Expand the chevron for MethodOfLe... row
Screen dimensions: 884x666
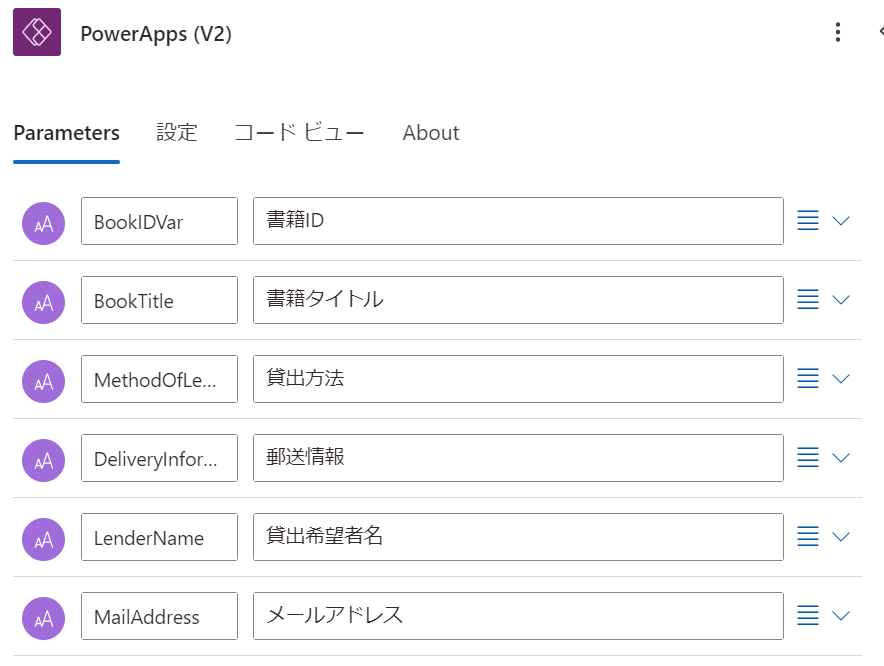tap(841, 378)
